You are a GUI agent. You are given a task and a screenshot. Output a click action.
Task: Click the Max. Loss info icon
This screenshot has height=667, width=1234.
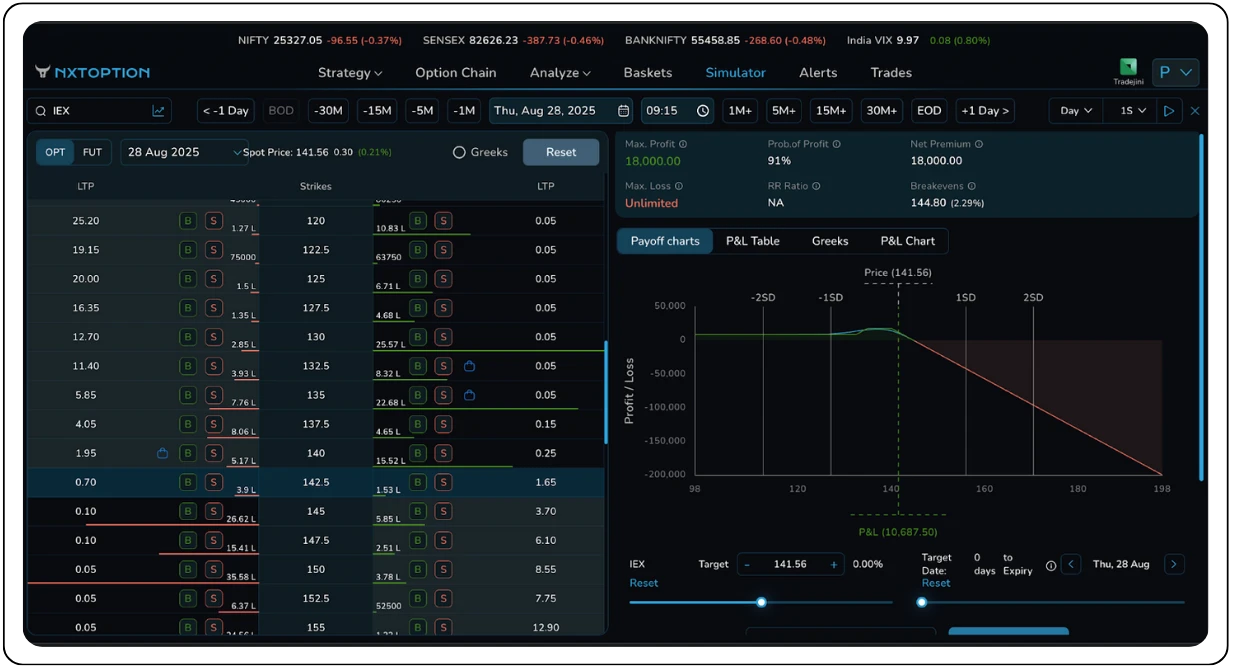[679, 186]
